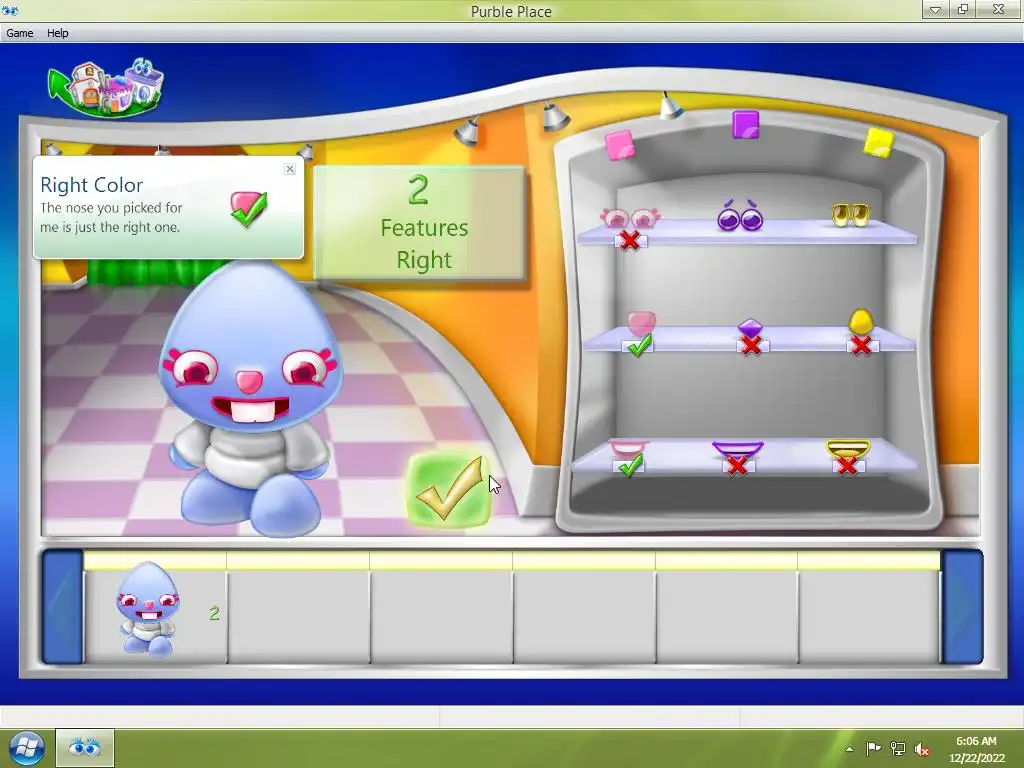Select the yellow eyes on top shelf
Viewport: 1024px width, 768px height.
850,214
